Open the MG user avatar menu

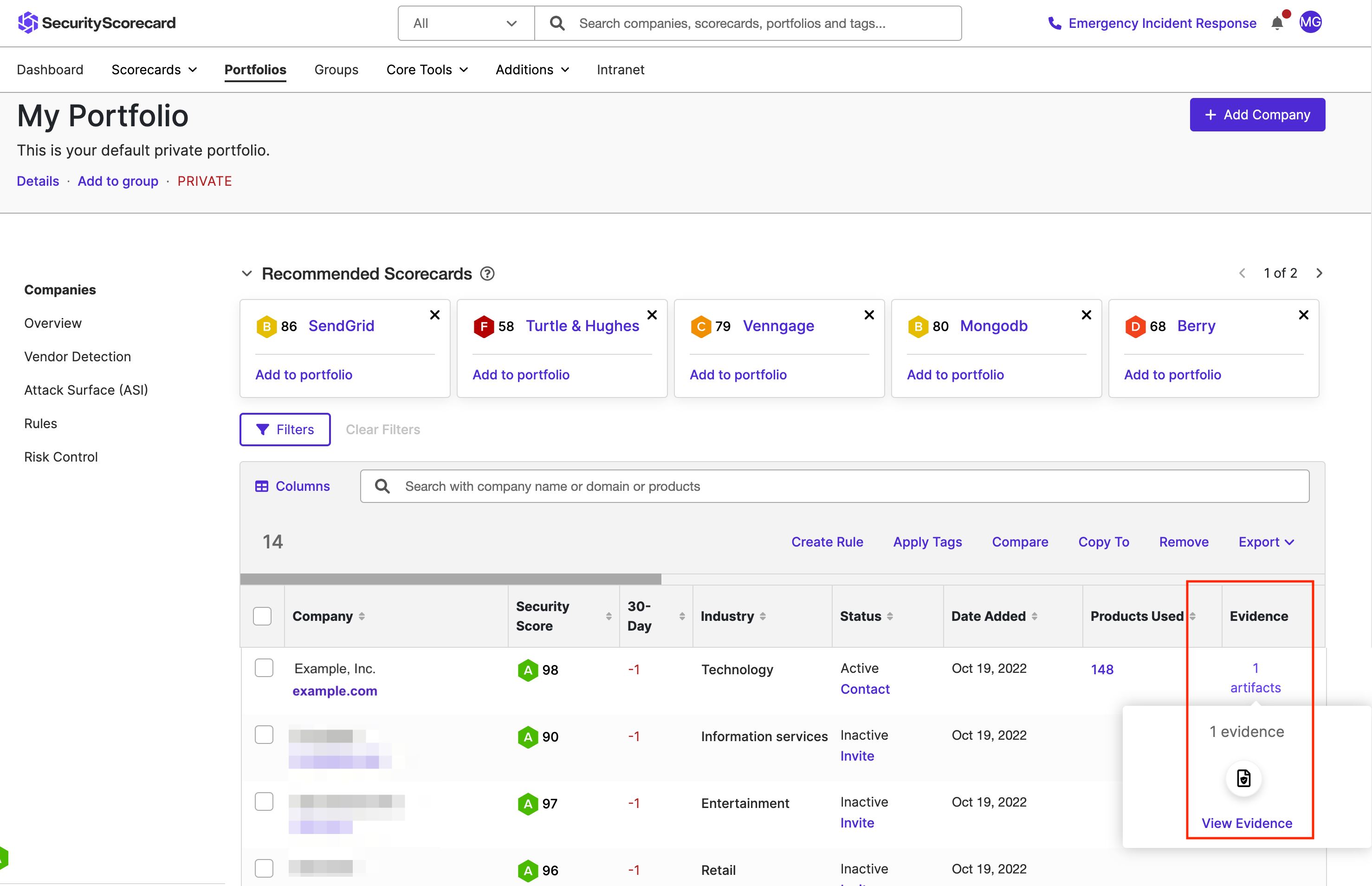(1310, 22)
